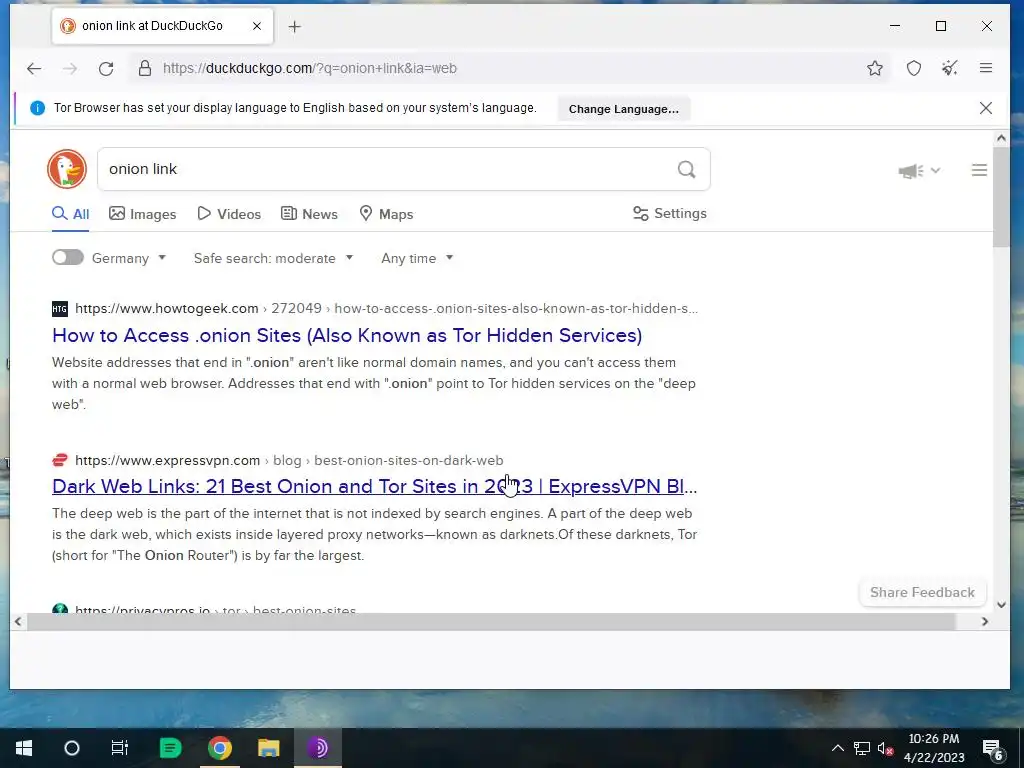Screen dimensions: 1024x768
Task: Bookmark this page with the star
Action: click(875, 68)
